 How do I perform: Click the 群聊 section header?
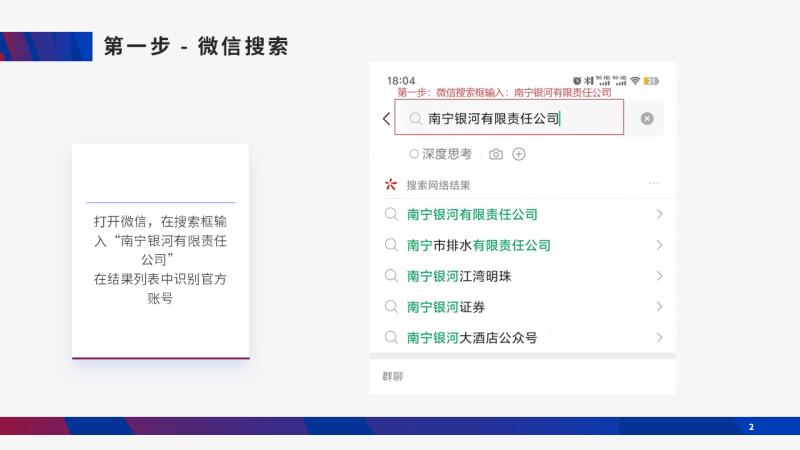pos(393,377)
